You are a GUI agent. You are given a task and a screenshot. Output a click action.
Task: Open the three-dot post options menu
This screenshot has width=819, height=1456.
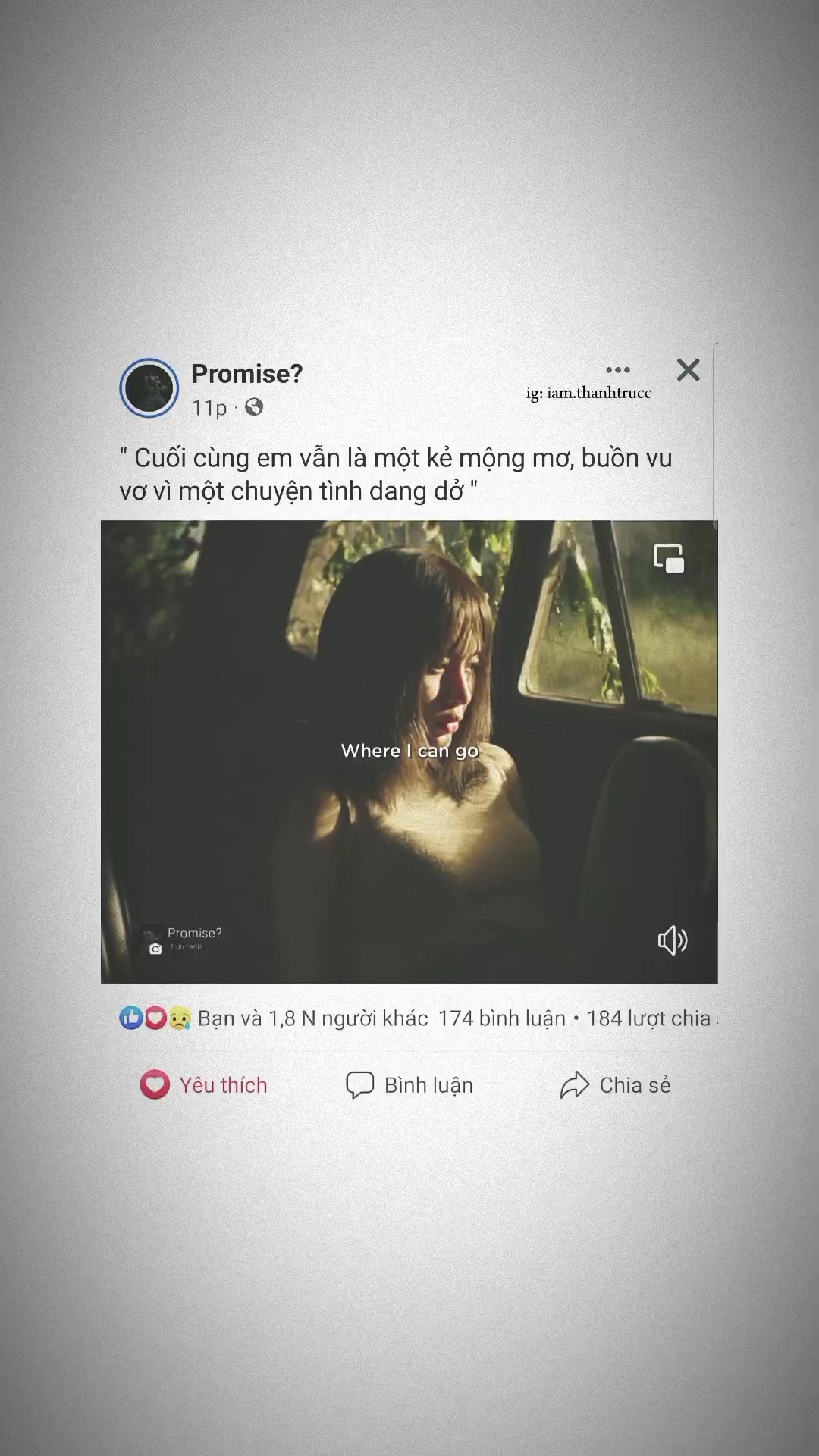coord(618,370)
